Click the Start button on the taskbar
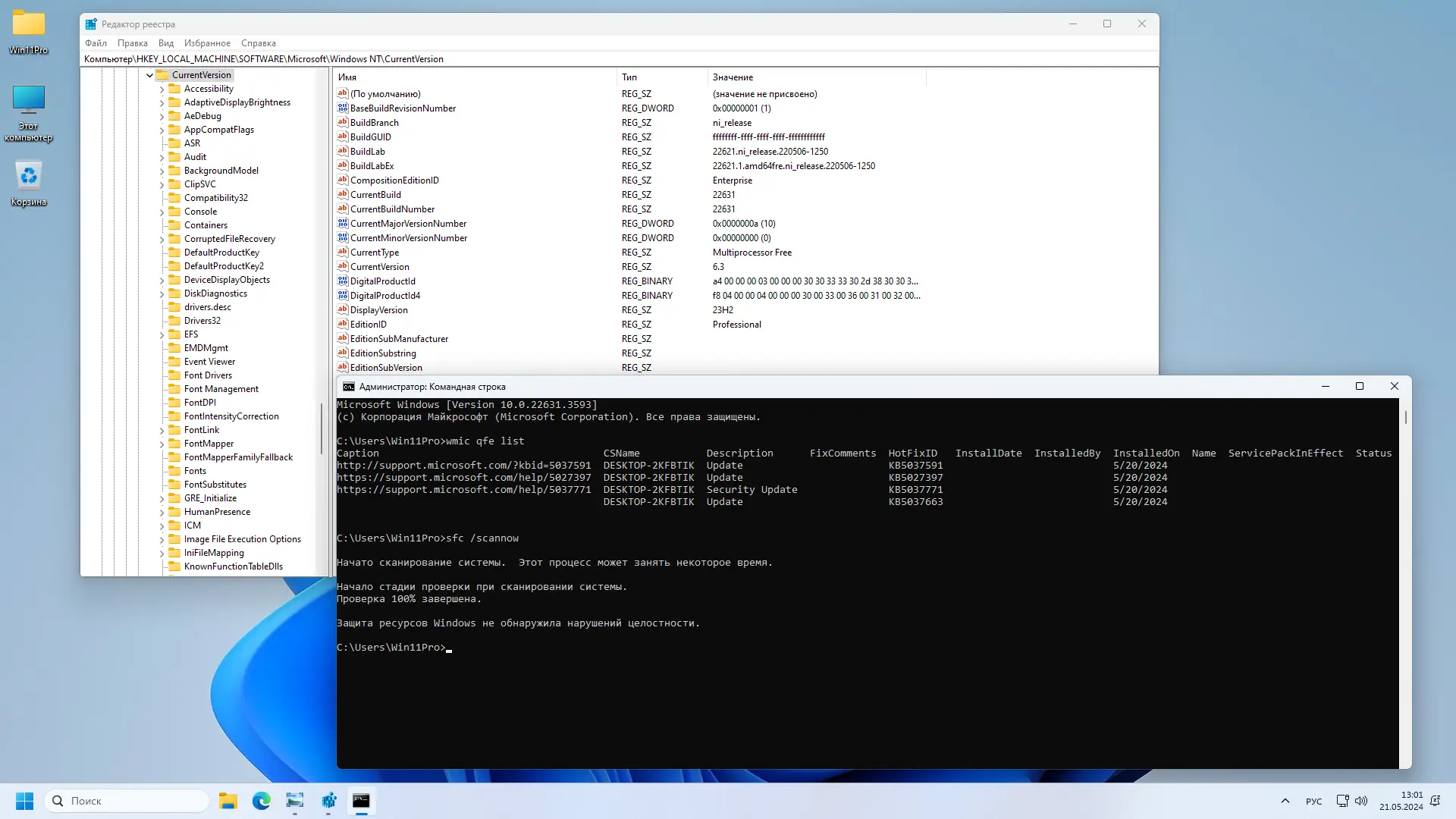This screenshot has height=819, width=1456. coord(24,800)
